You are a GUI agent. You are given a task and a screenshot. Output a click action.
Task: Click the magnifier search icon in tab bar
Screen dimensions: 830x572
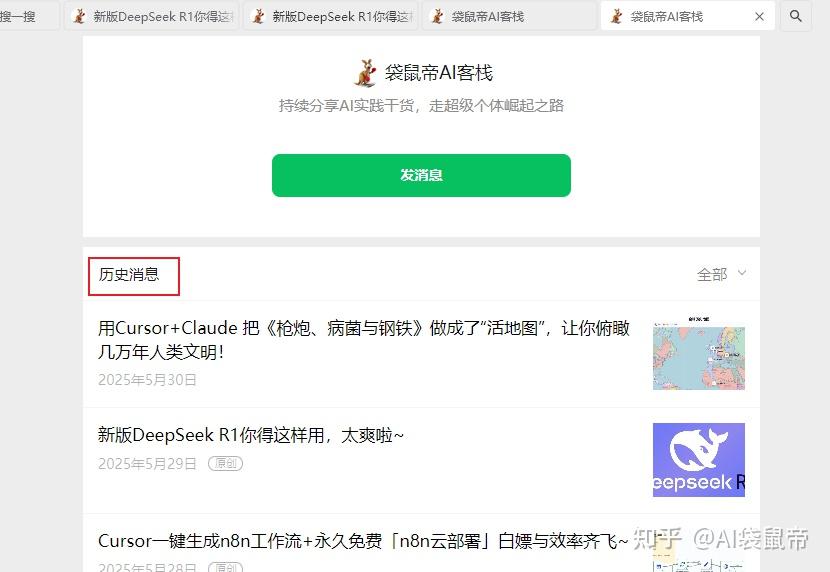pos(796,16)
